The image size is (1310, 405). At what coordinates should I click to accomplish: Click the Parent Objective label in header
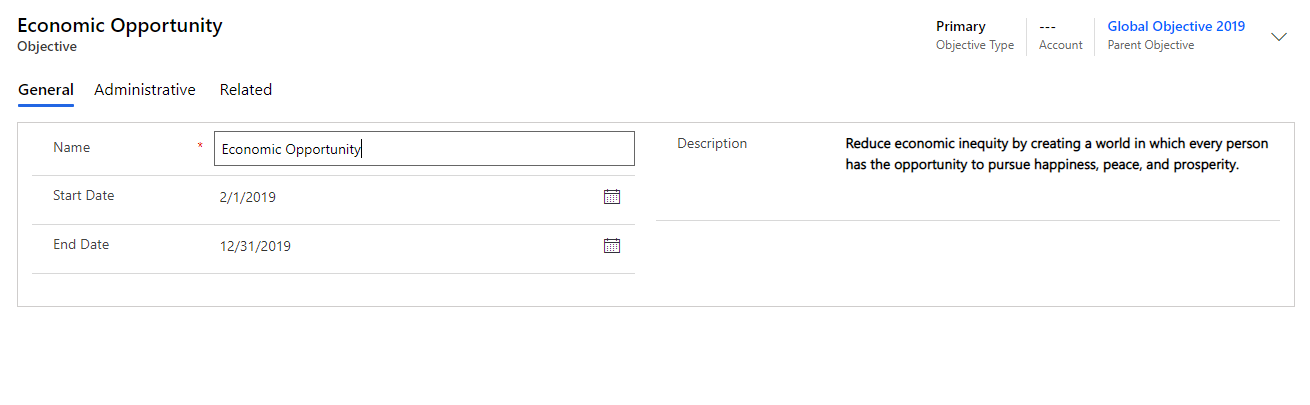pyautogui.click(x=1150, y=45)
